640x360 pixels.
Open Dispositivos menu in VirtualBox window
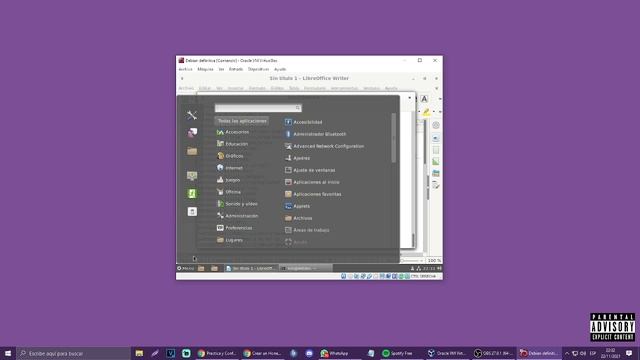(258, 69)
